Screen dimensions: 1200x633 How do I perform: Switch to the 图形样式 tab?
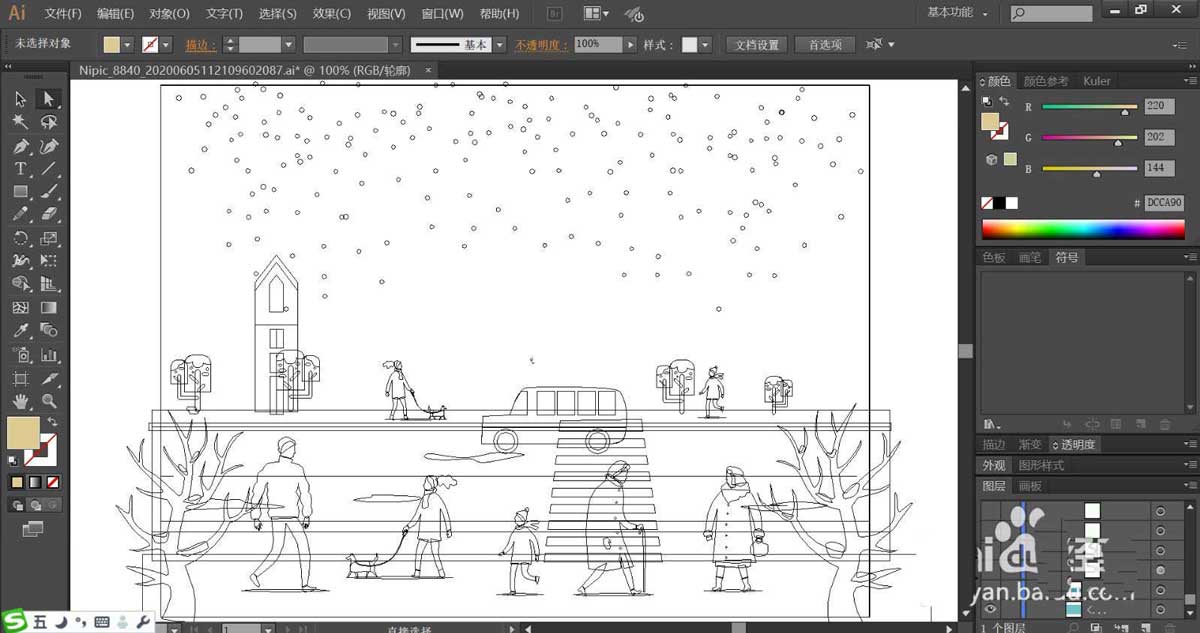tap(1041, 465)
